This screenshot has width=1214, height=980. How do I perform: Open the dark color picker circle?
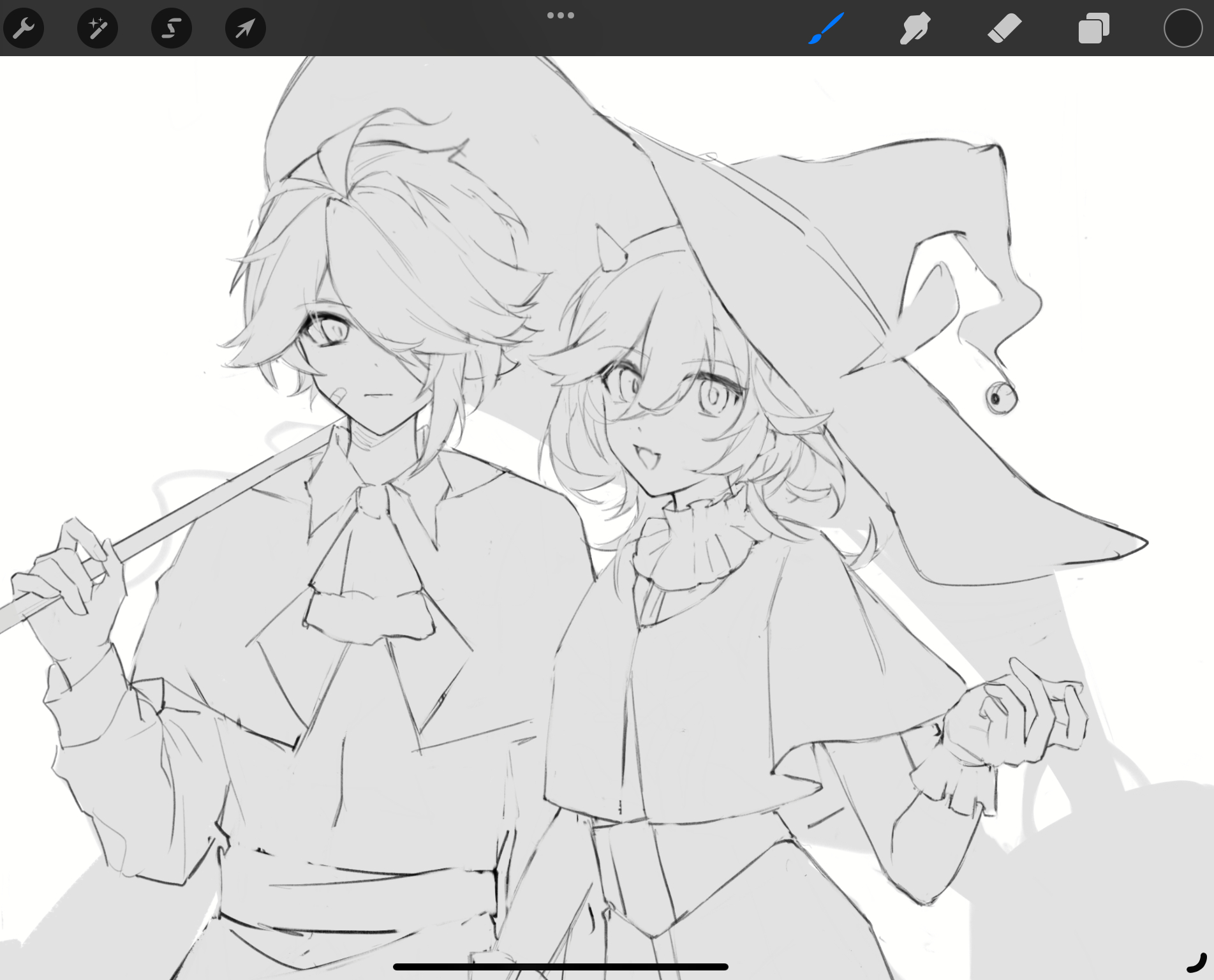(x=1183, y=29)
